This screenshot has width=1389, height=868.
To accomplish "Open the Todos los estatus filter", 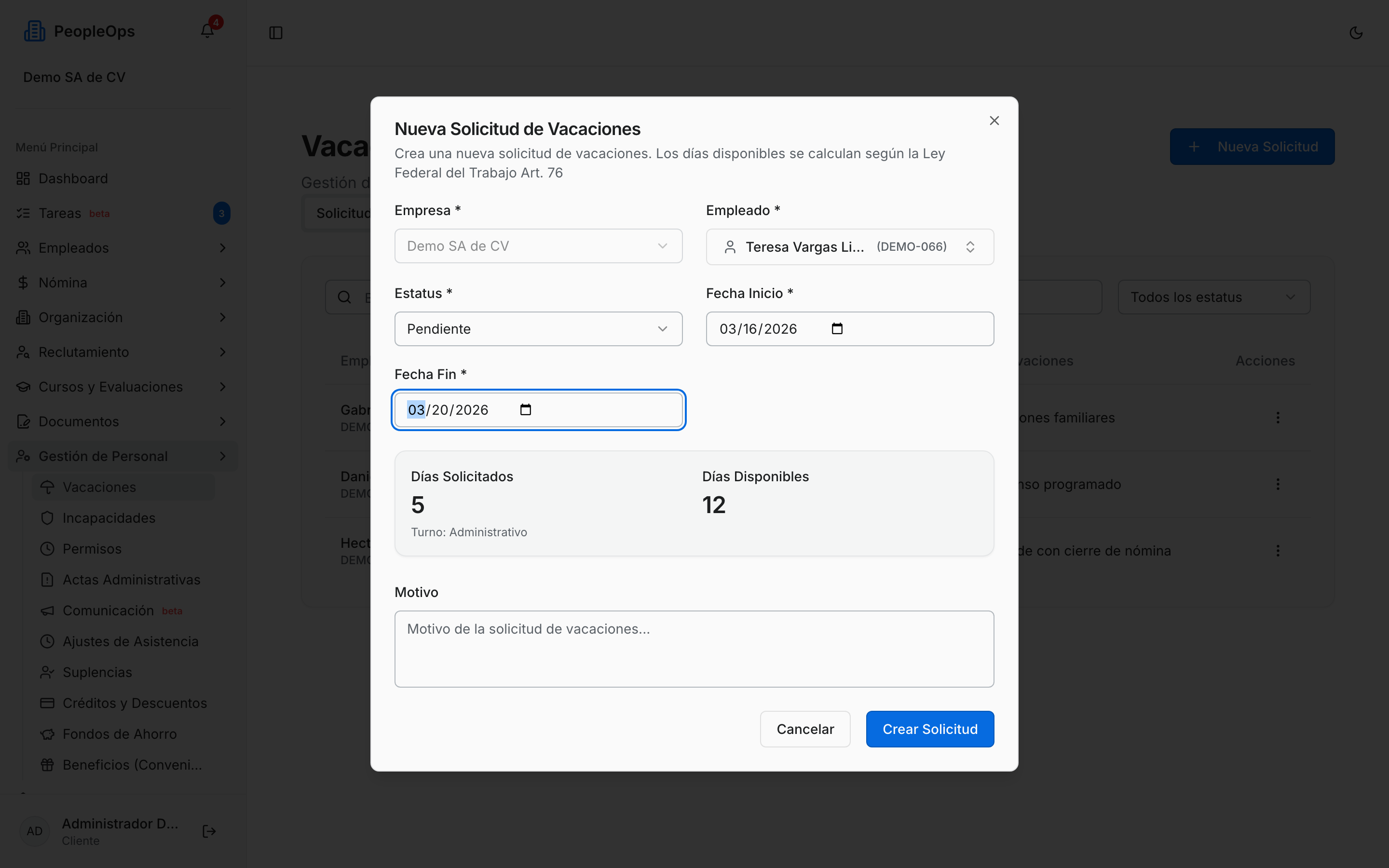I will (1214, 298).
